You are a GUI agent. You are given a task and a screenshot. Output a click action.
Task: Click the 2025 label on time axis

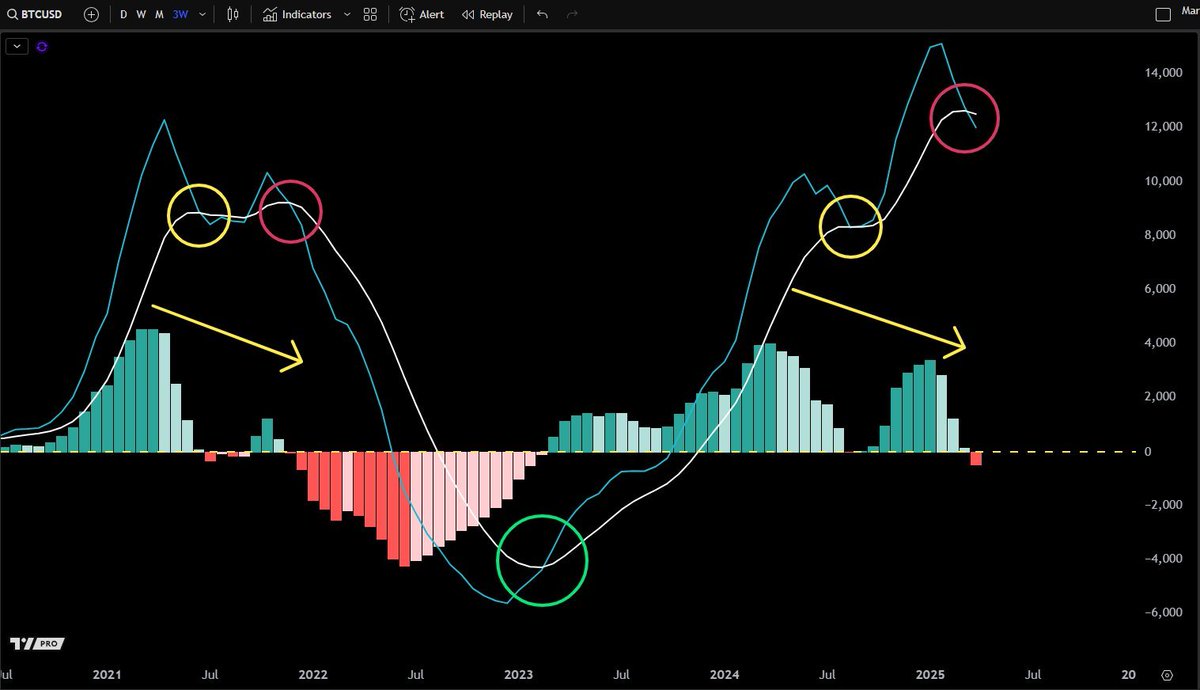[931, 675]
